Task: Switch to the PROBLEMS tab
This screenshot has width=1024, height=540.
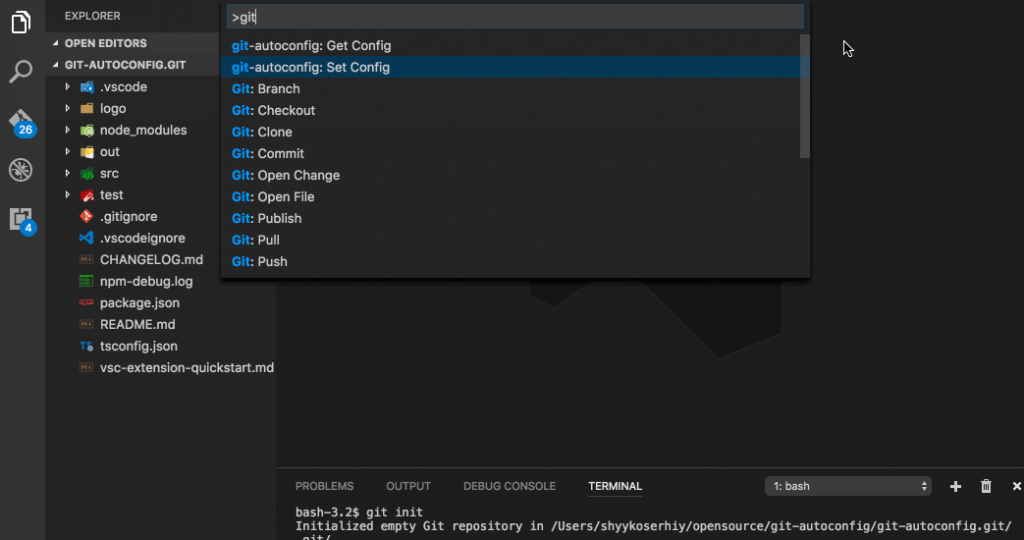Action: click(x=324, y=486)
